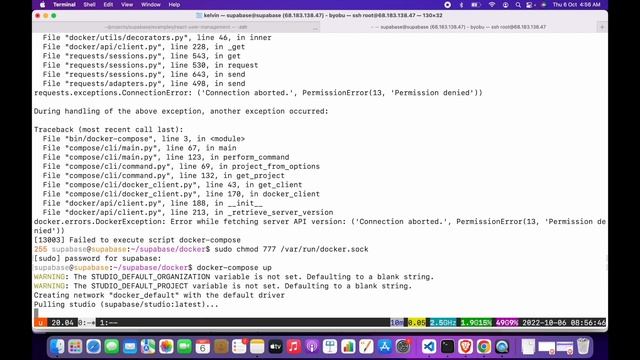Open System Preferences from the Dock

(403, 347)
